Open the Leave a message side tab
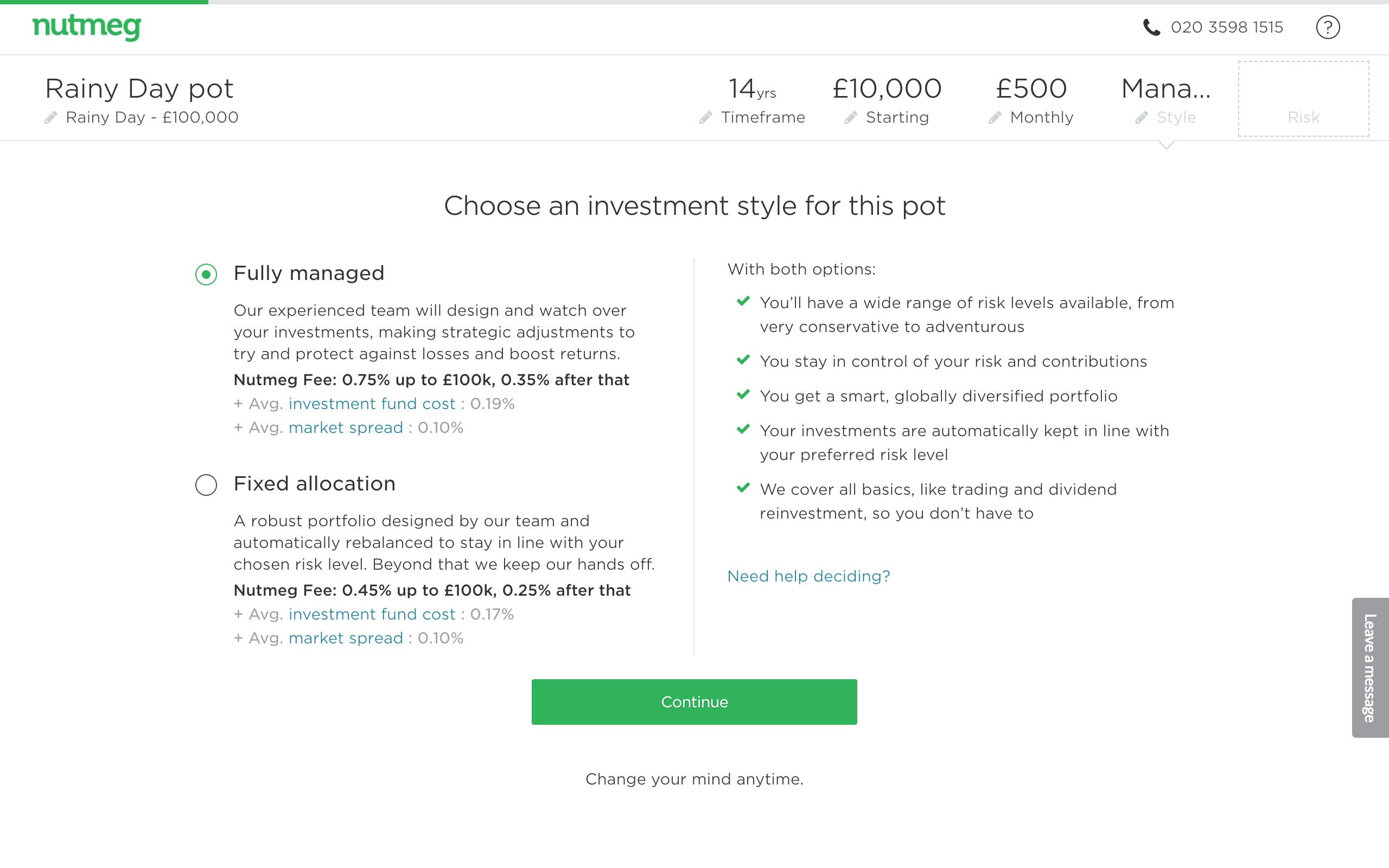This screenshot has width=1389, height=868. click(x=1370, y=668)
